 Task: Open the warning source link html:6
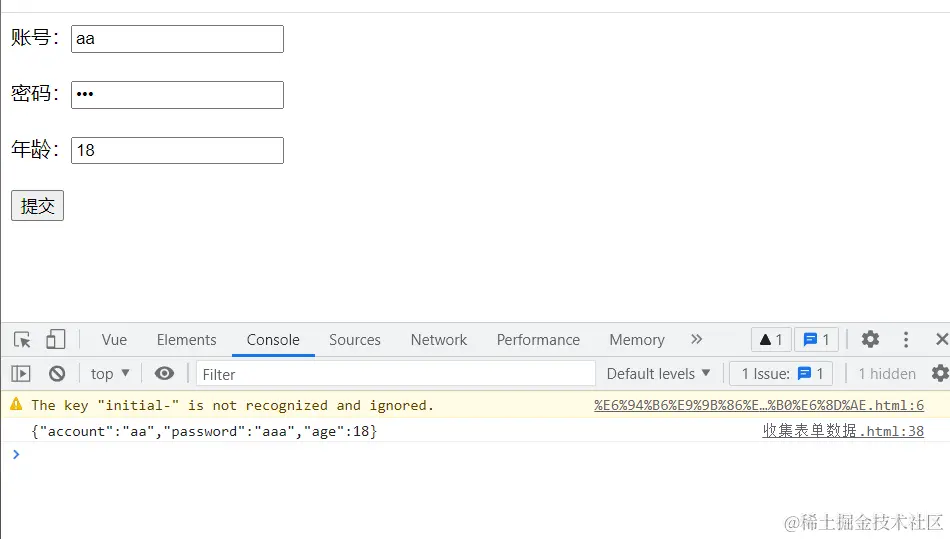(759, 405)
